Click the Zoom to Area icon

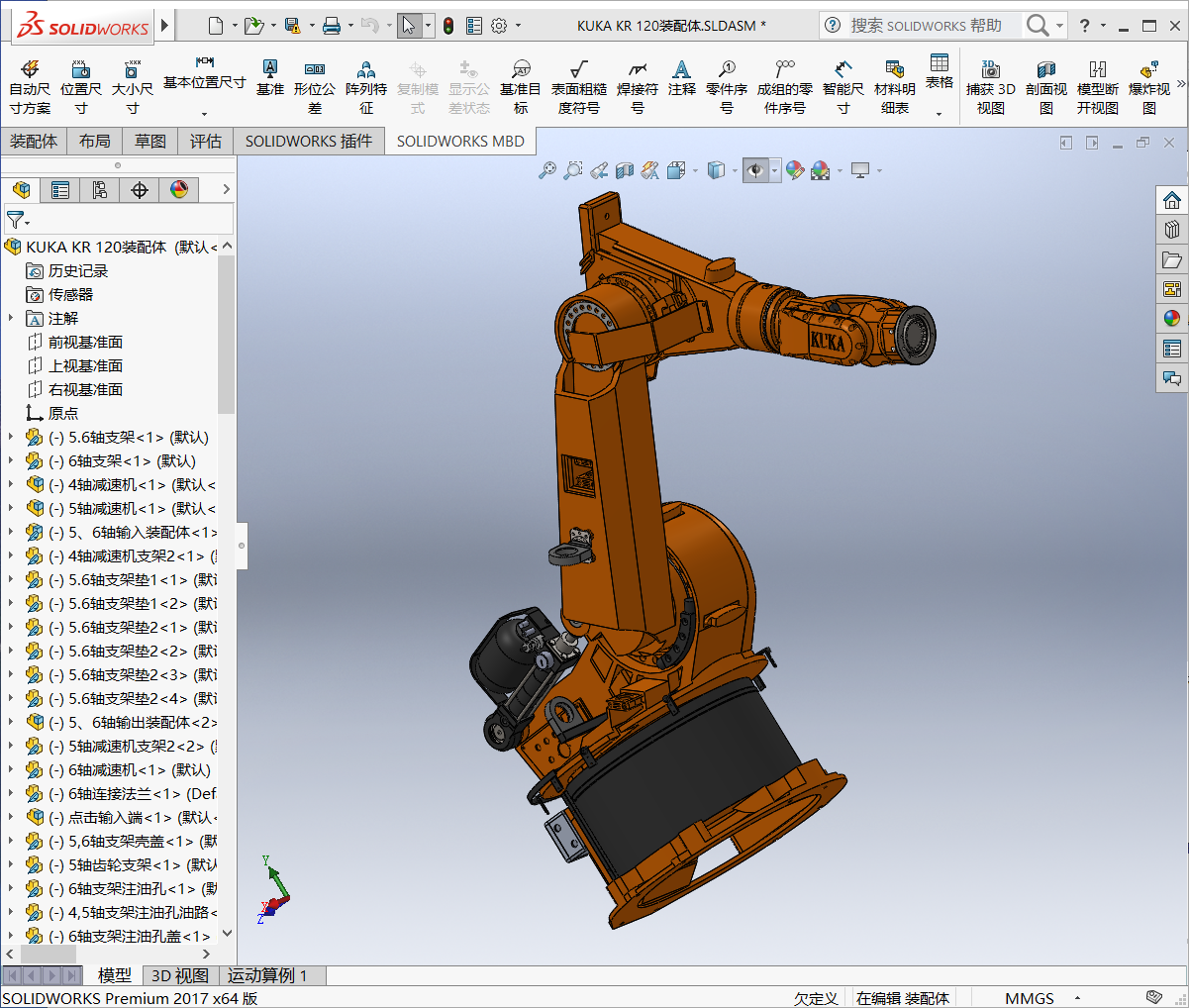[x=573, y=170]
